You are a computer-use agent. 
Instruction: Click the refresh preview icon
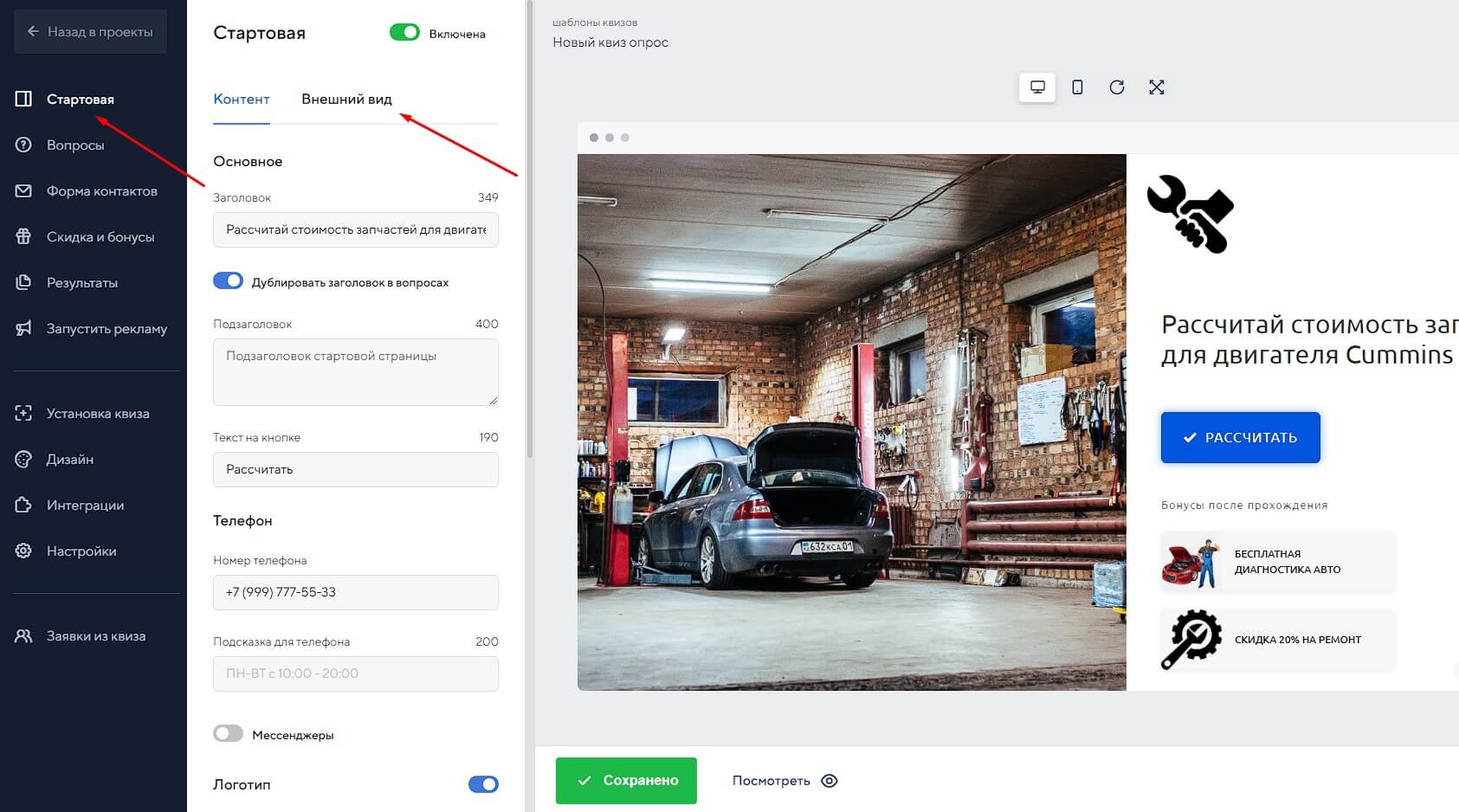click(x=1117, y=87)
